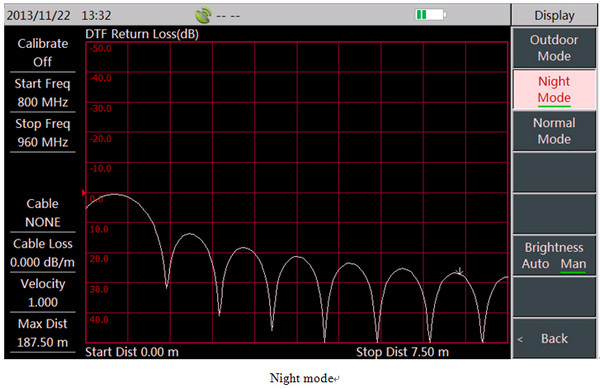Screen dimensions: 600x389
Task: Click the GPS satellite status icon
Action: coord(203,16)
